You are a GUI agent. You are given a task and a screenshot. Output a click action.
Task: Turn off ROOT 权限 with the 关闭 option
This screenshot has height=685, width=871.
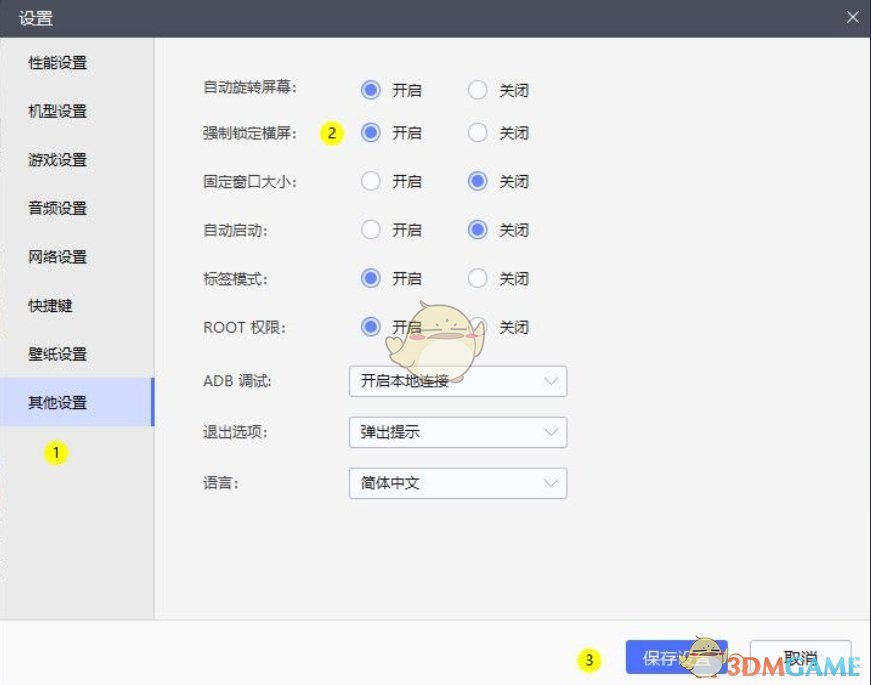[478, 327]
